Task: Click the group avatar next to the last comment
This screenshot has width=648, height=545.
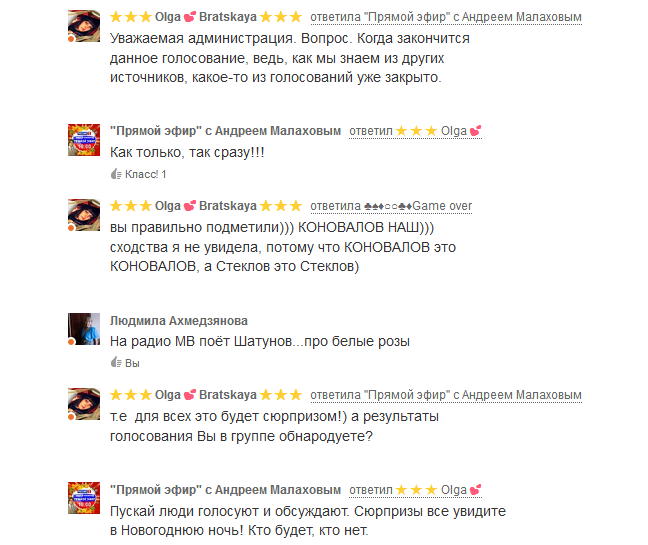Action: coord(84,498)
